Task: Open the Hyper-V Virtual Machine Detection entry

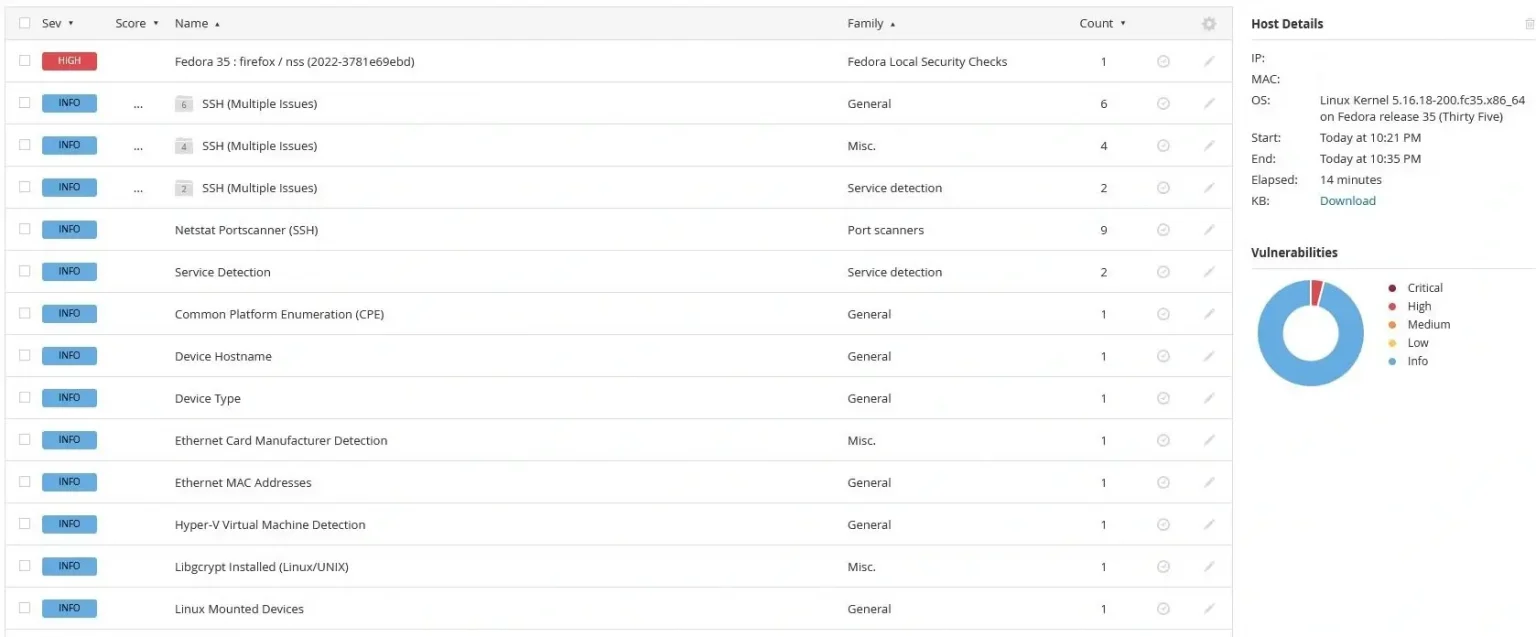Action: click(270, 525)
